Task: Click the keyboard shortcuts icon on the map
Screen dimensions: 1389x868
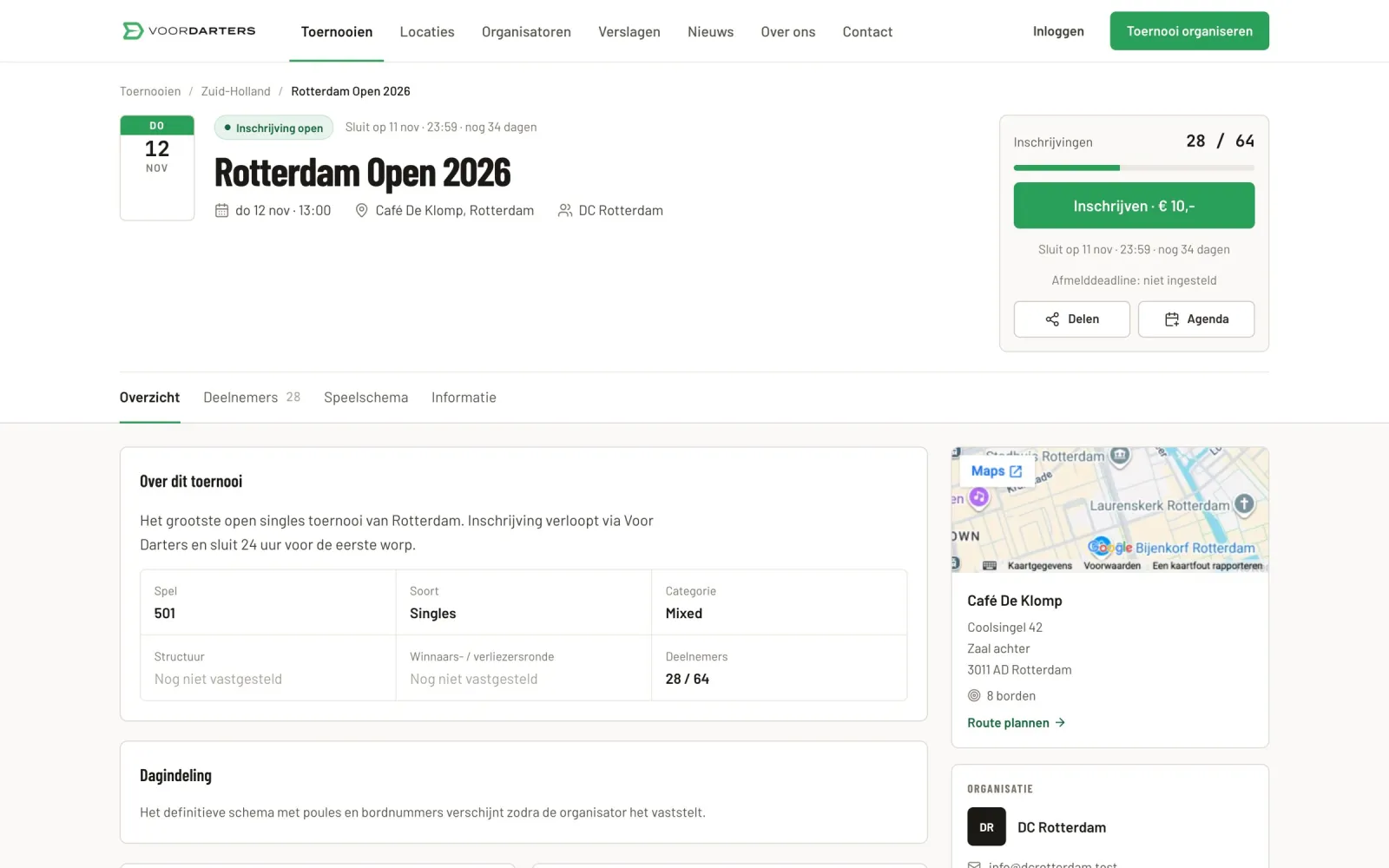Action: click(989, 566)
